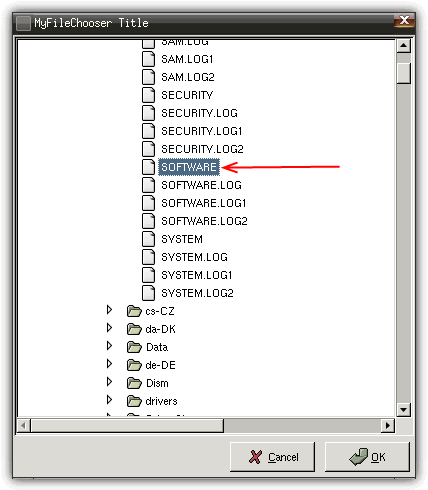Select the da-DK folder name
428x490 pixels.
[x=161, y=329]
